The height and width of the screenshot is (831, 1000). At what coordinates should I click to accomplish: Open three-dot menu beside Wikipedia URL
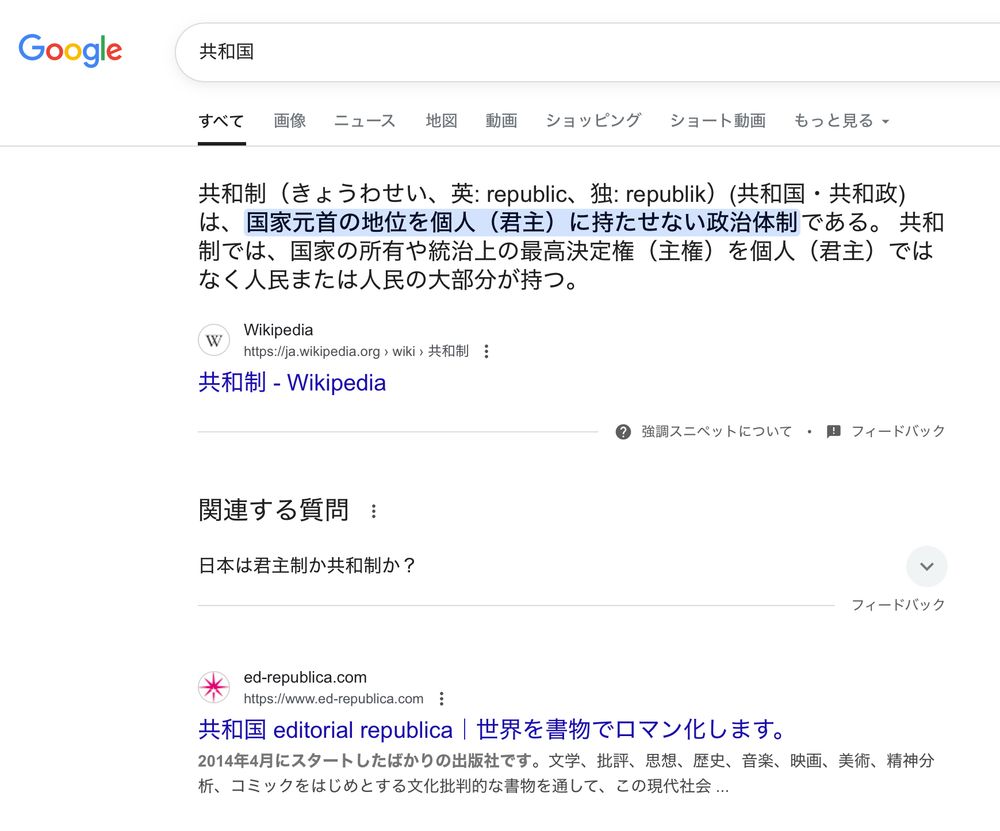[487, 351]
